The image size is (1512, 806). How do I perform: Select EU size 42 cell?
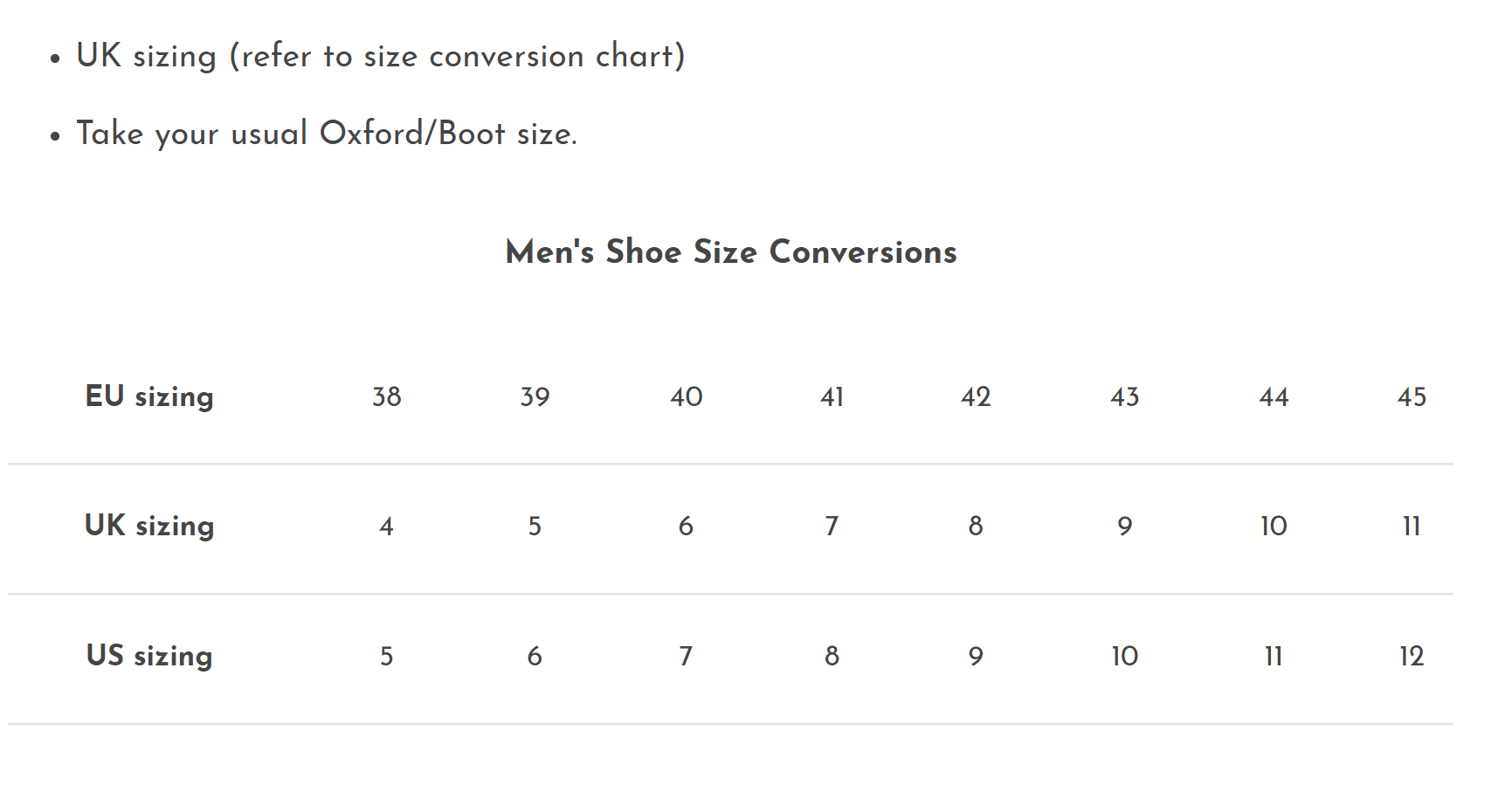pos(976,397)
